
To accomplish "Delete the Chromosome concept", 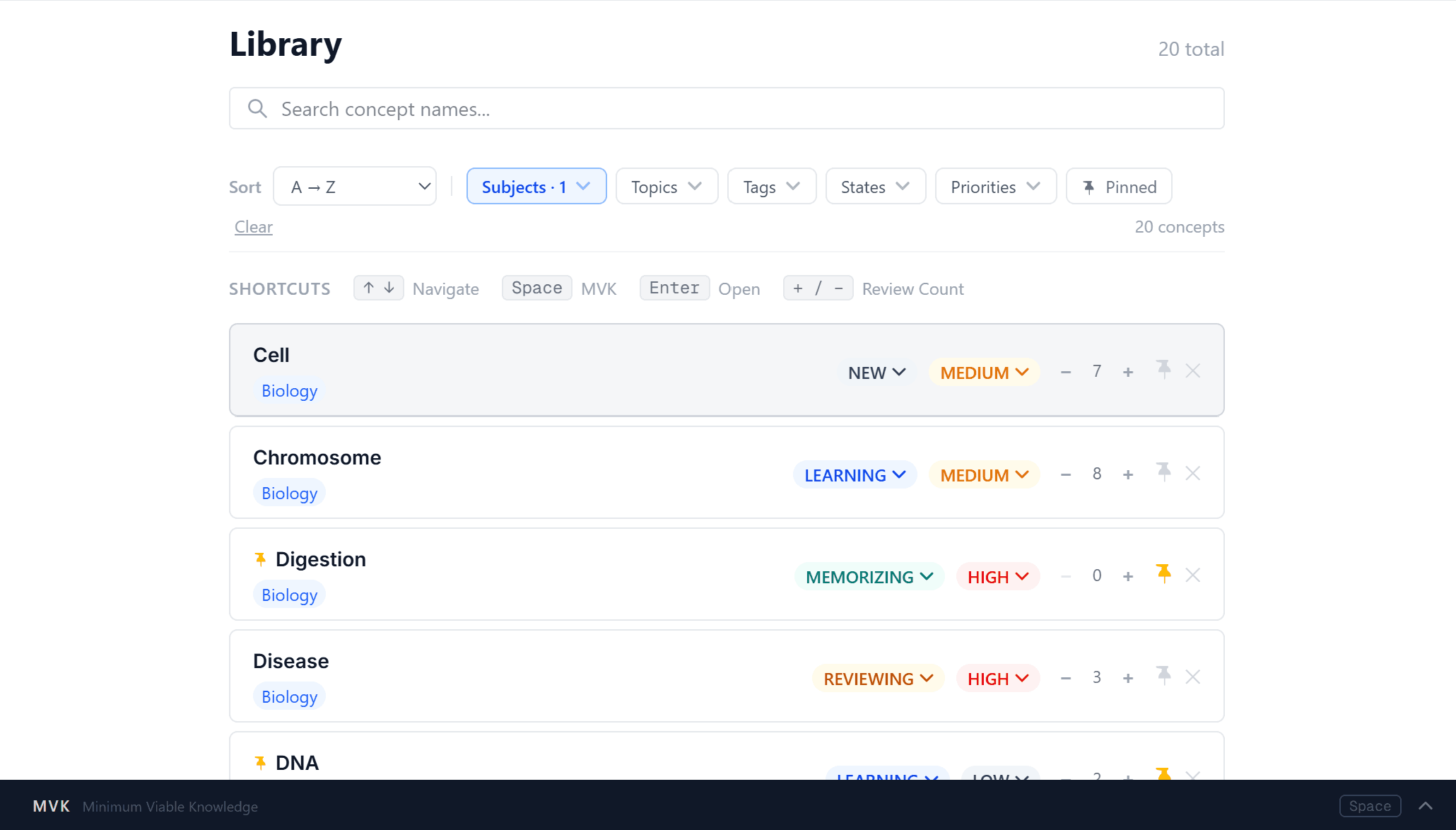I will click(x=1193, y=473).
